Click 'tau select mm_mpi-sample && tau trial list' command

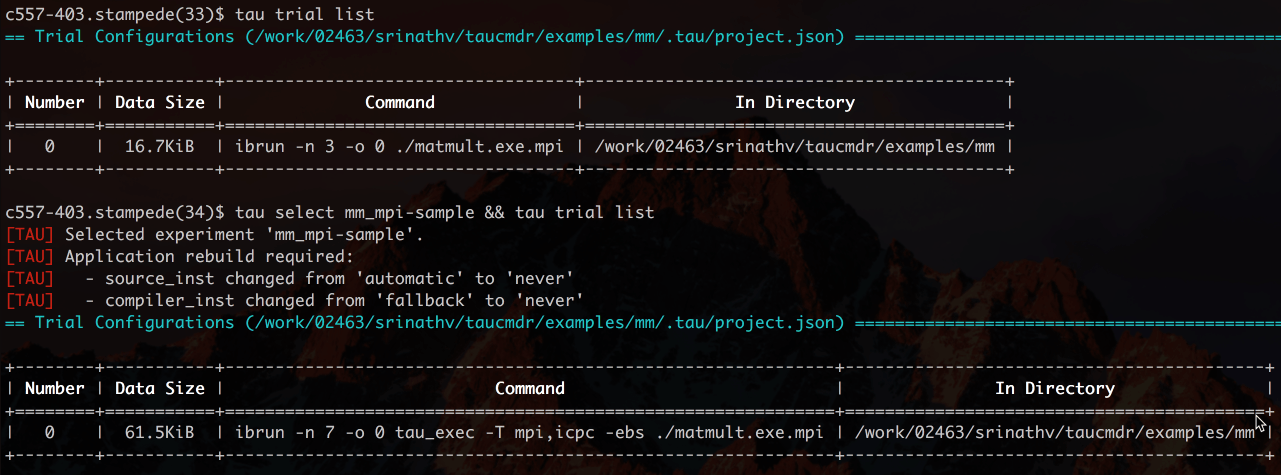coord(445,212)
